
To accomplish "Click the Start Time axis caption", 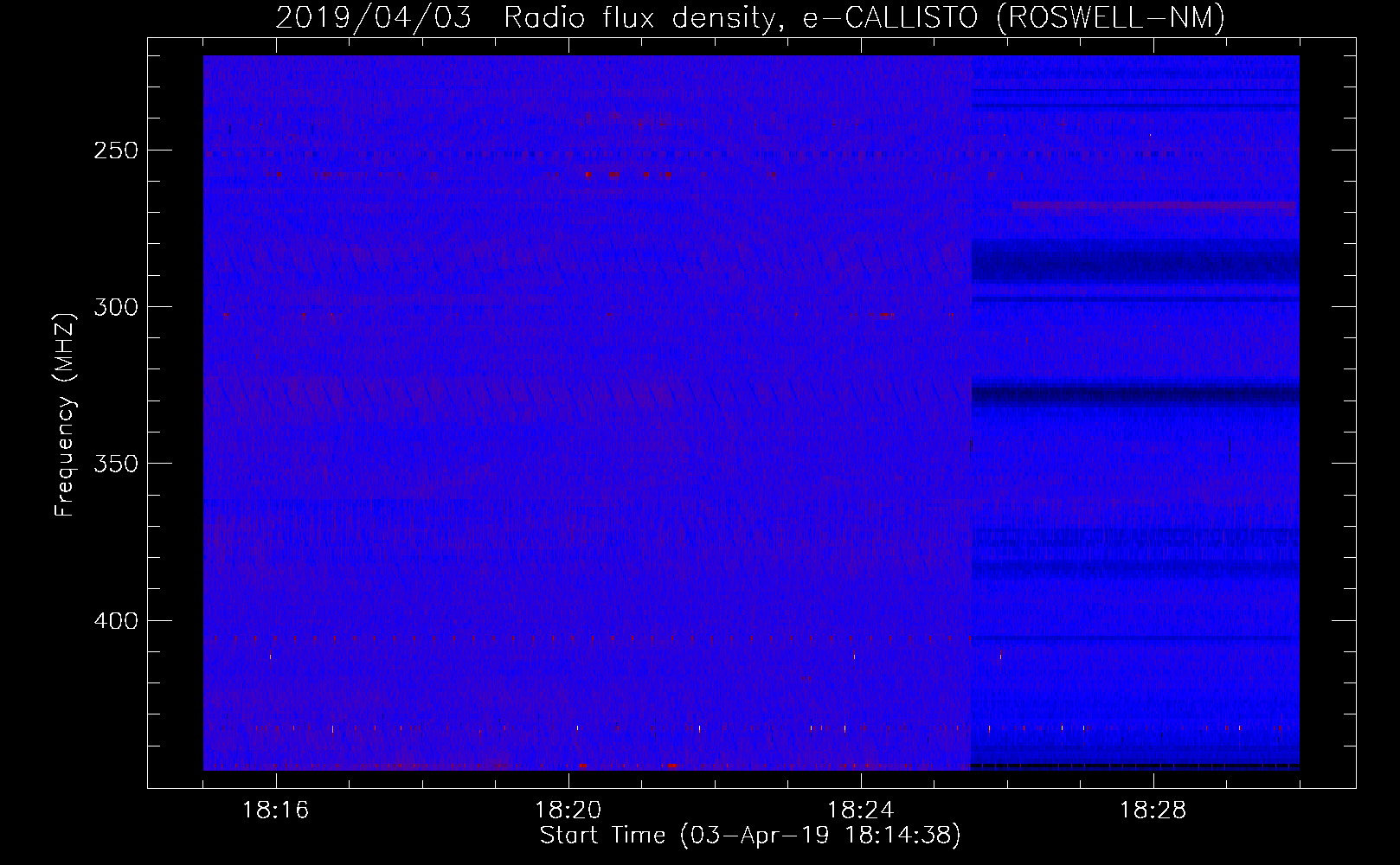I will pyautogui.click(x=750, y=836).
